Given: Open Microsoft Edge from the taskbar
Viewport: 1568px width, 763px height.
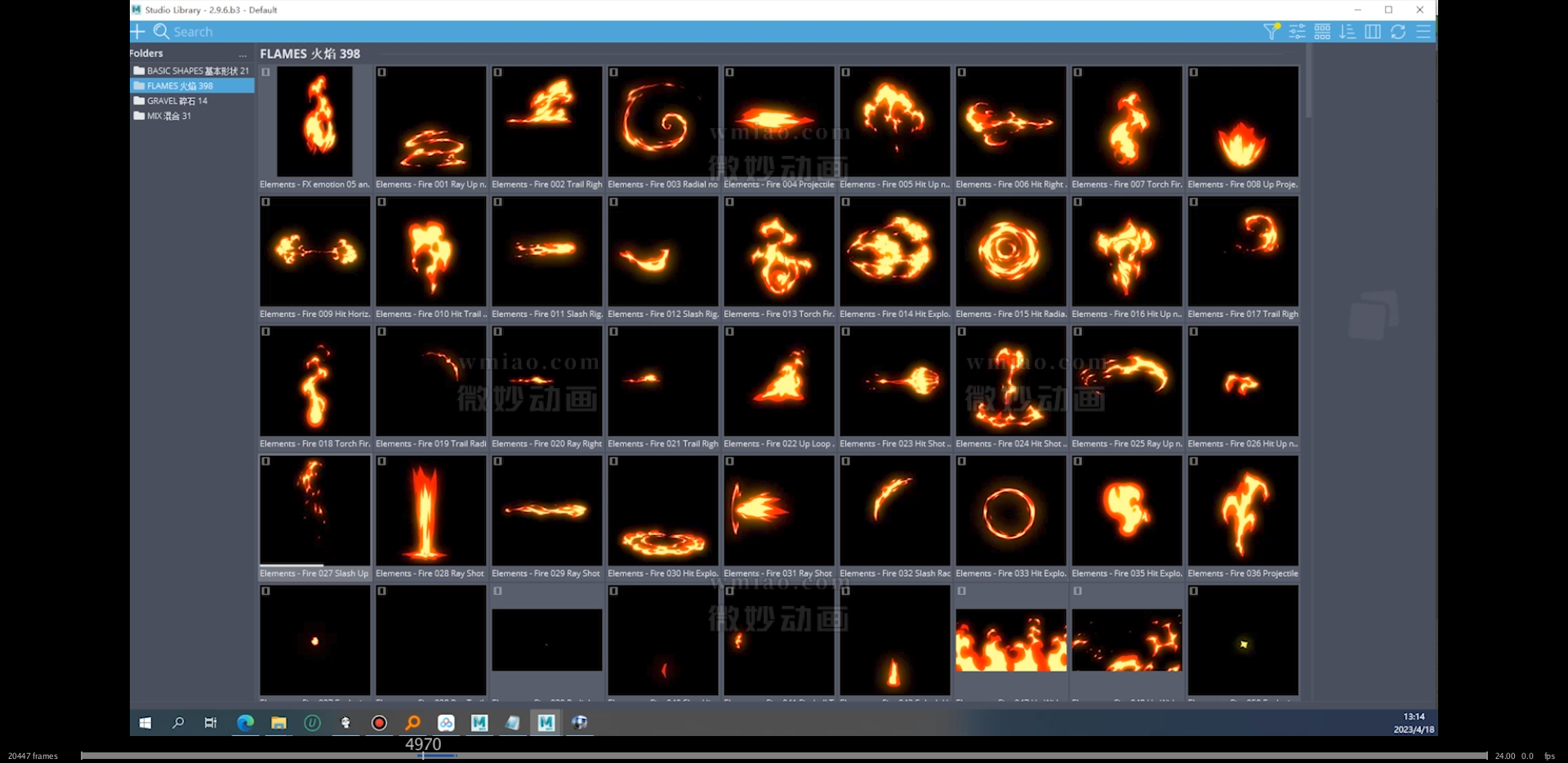Looking at the screenshot, I should (x=245, y=723).
